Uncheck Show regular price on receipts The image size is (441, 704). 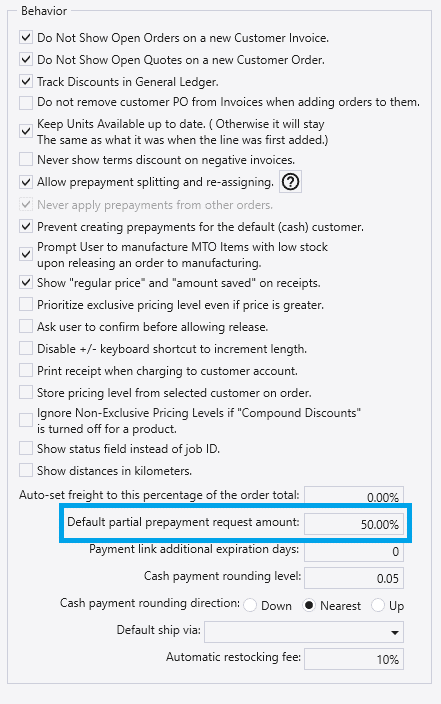point(26,282)
